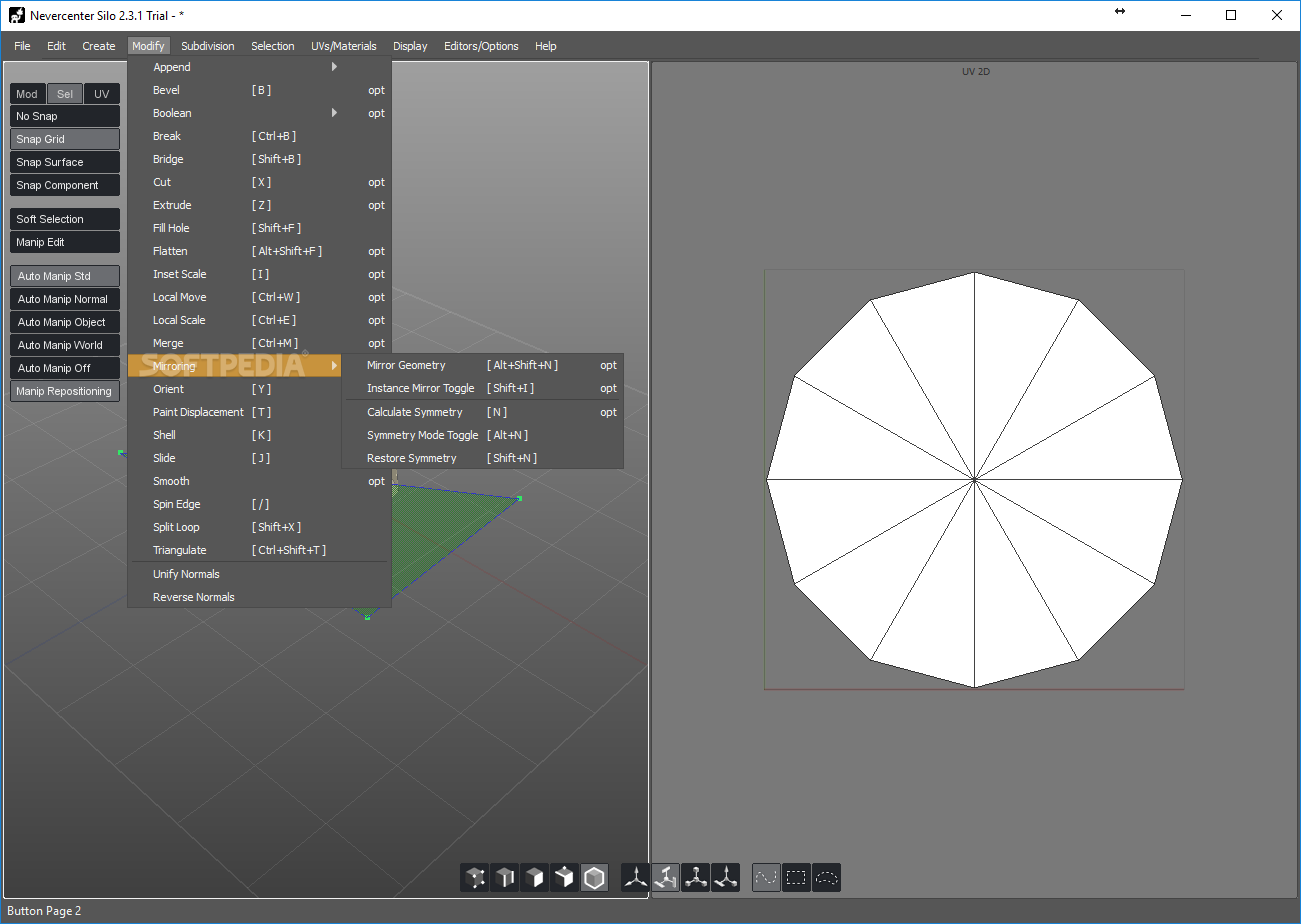
Task: Open Bevel options via opt
Action: click(376, 90)
